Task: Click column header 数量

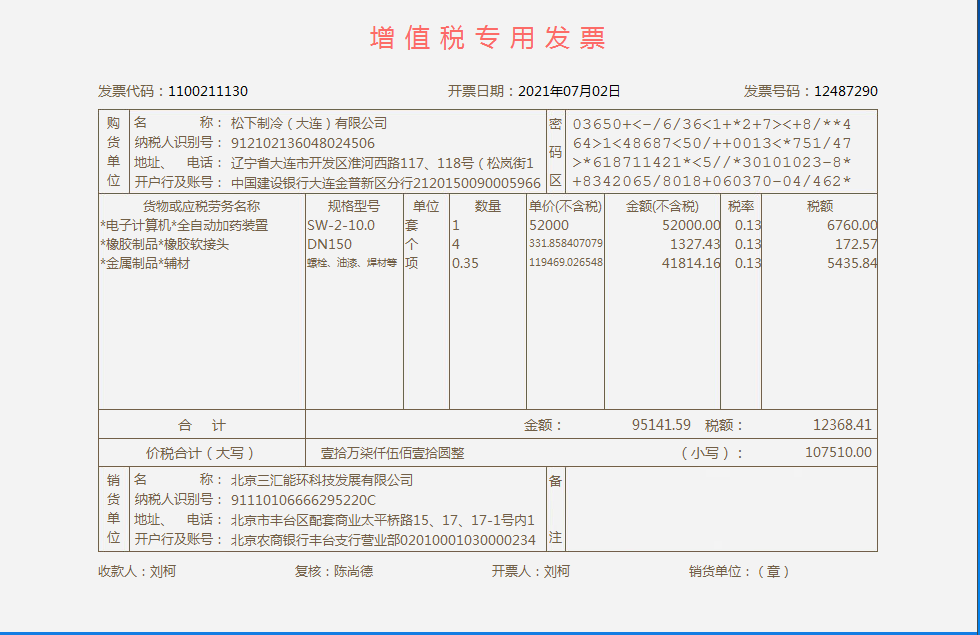Action: 488,206
